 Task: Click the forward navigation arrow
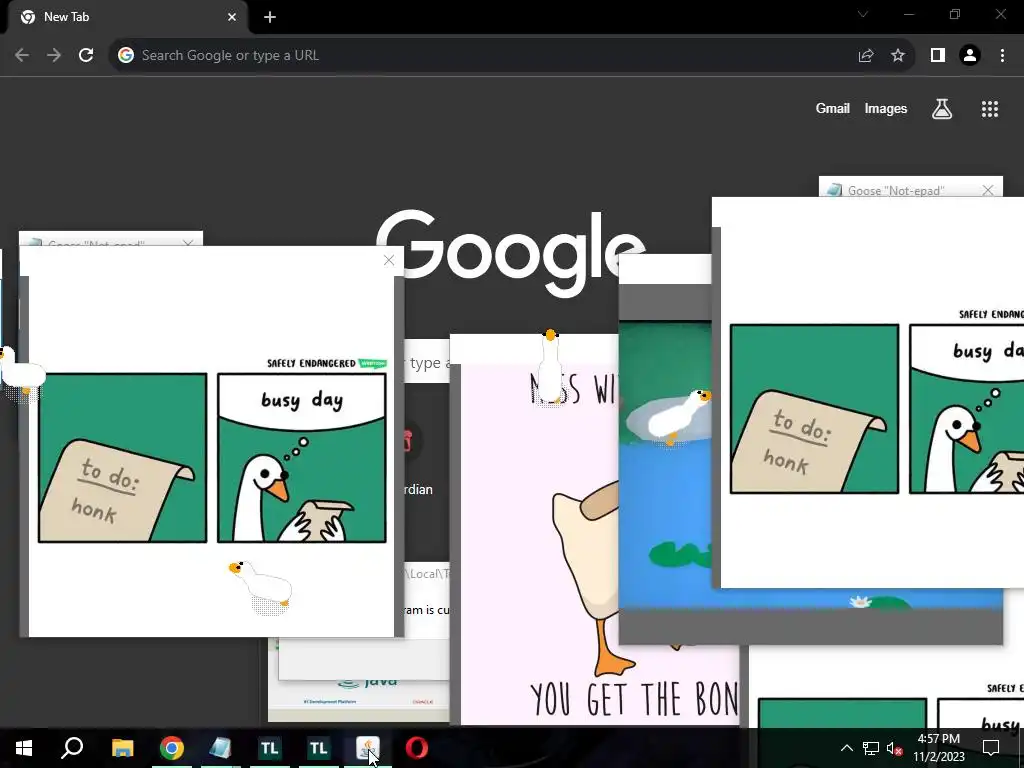(x=54, y=56)
